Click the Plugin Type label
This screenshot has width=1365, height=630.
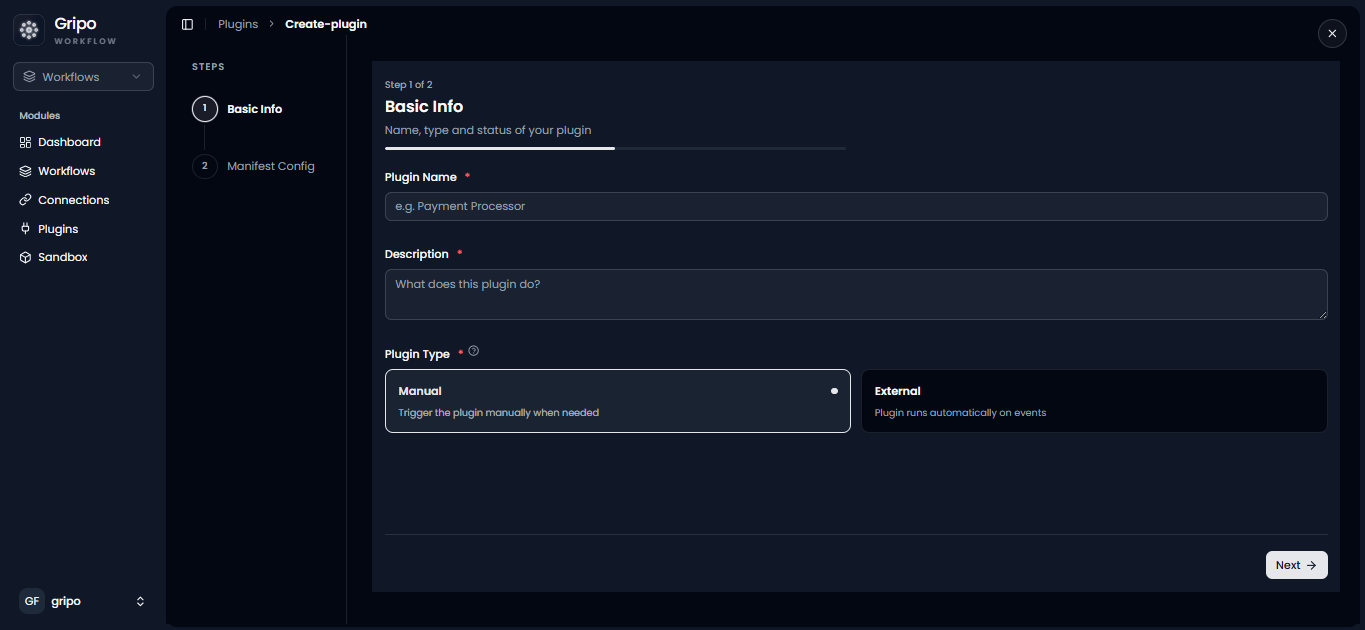[417, 355]
